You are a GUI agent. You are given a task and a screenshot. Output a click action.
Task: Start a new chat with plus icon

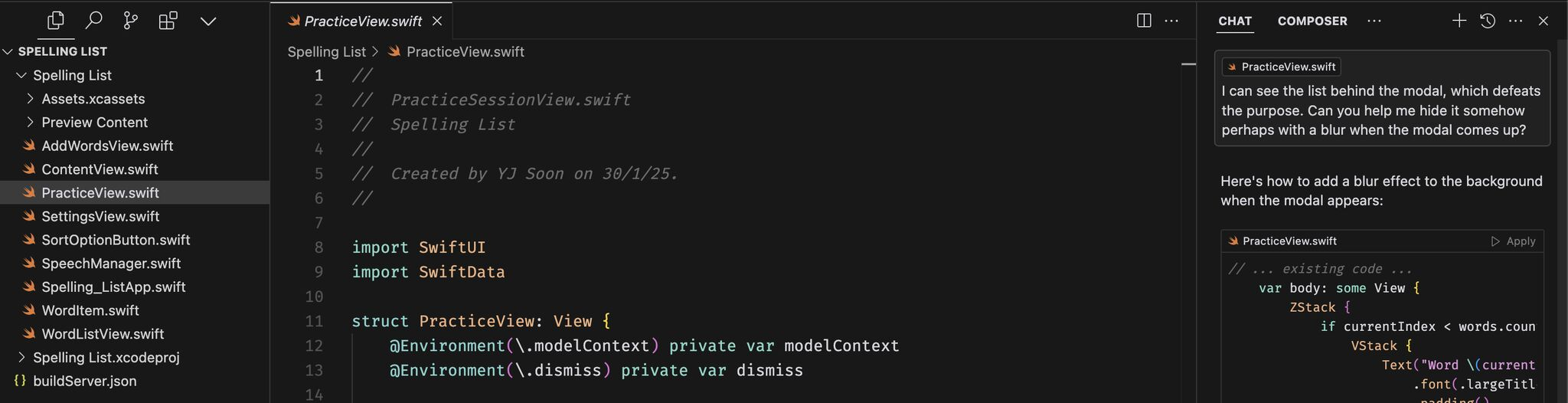coord(1459,21)
